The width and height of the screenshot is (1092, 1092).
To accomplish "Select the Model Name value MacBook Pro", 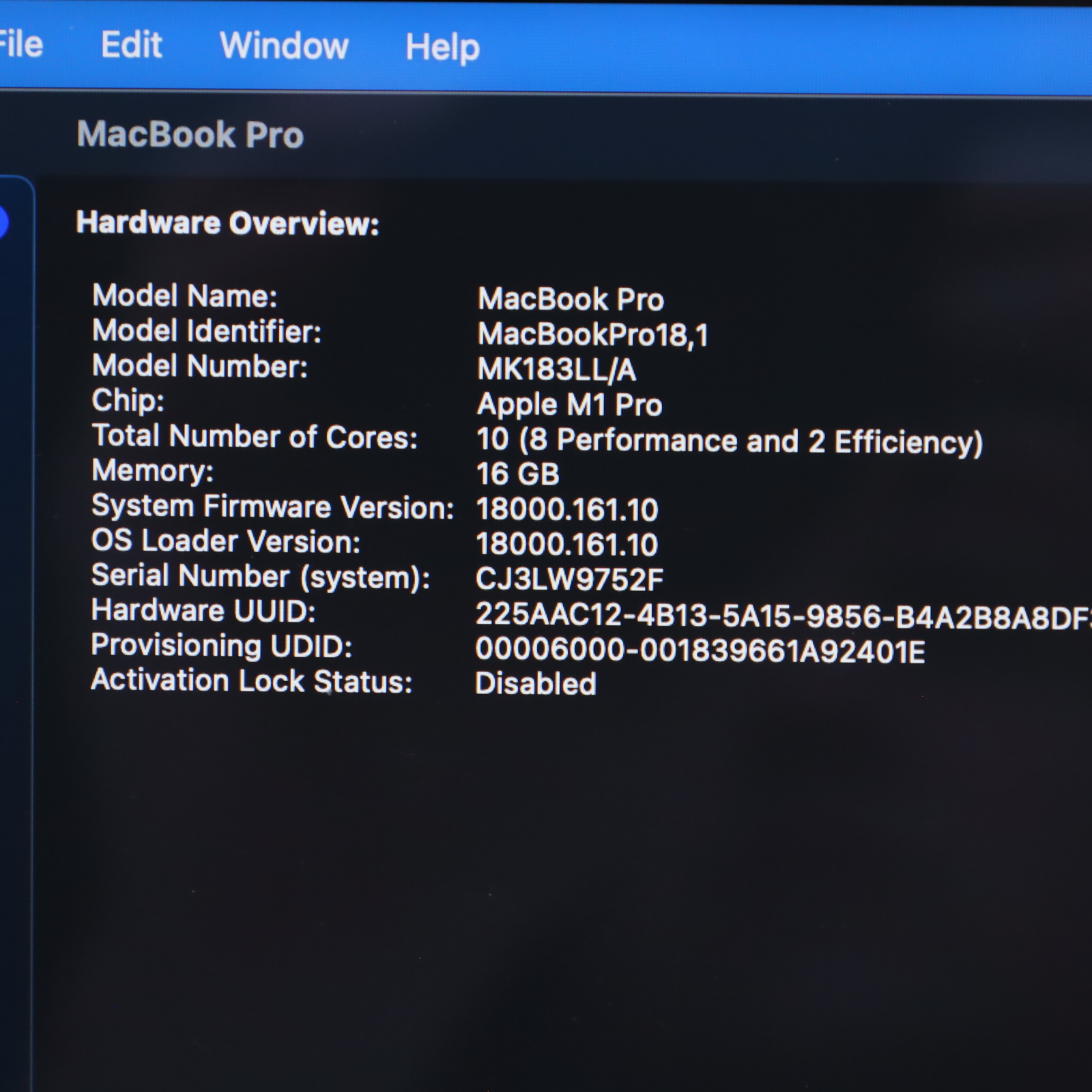I will click(x=571, y=299).
